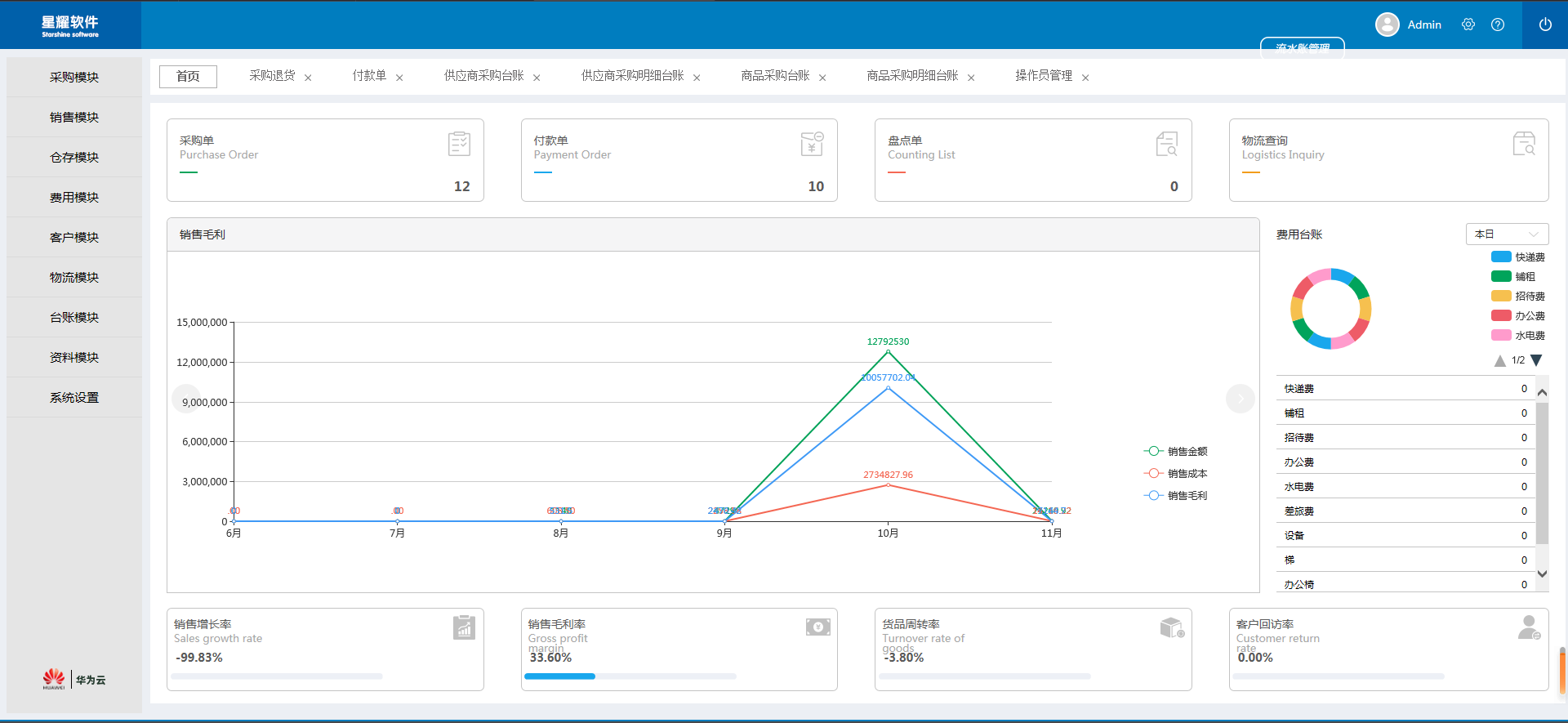The height and width of the screenshot is (723, 1568).
Task: Open 销售模块 in the sidebar
Action: pos(74,117)
